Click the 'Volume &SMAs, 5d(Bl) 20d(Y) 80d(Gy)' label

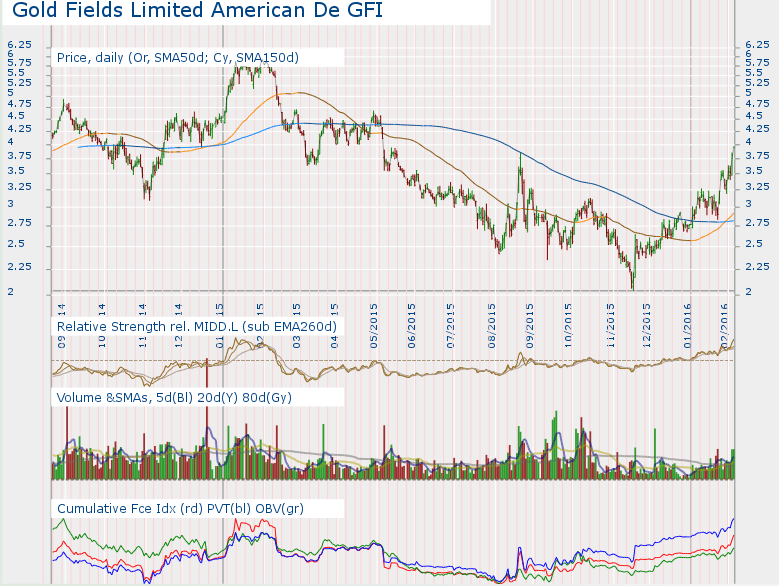pyautogui.click(x=174, y=398)
